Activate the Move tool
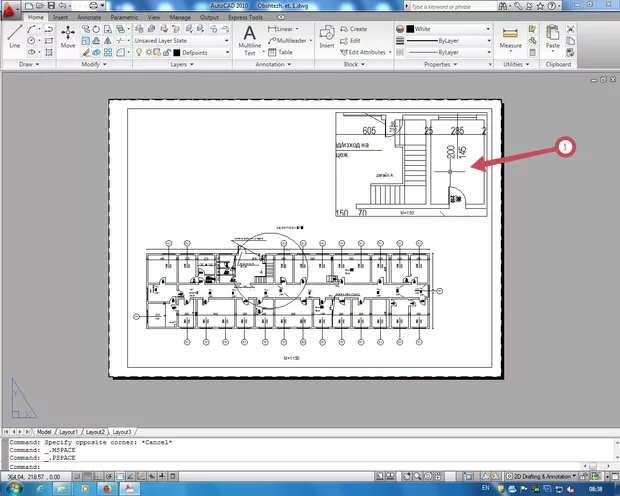 point(68,38)
